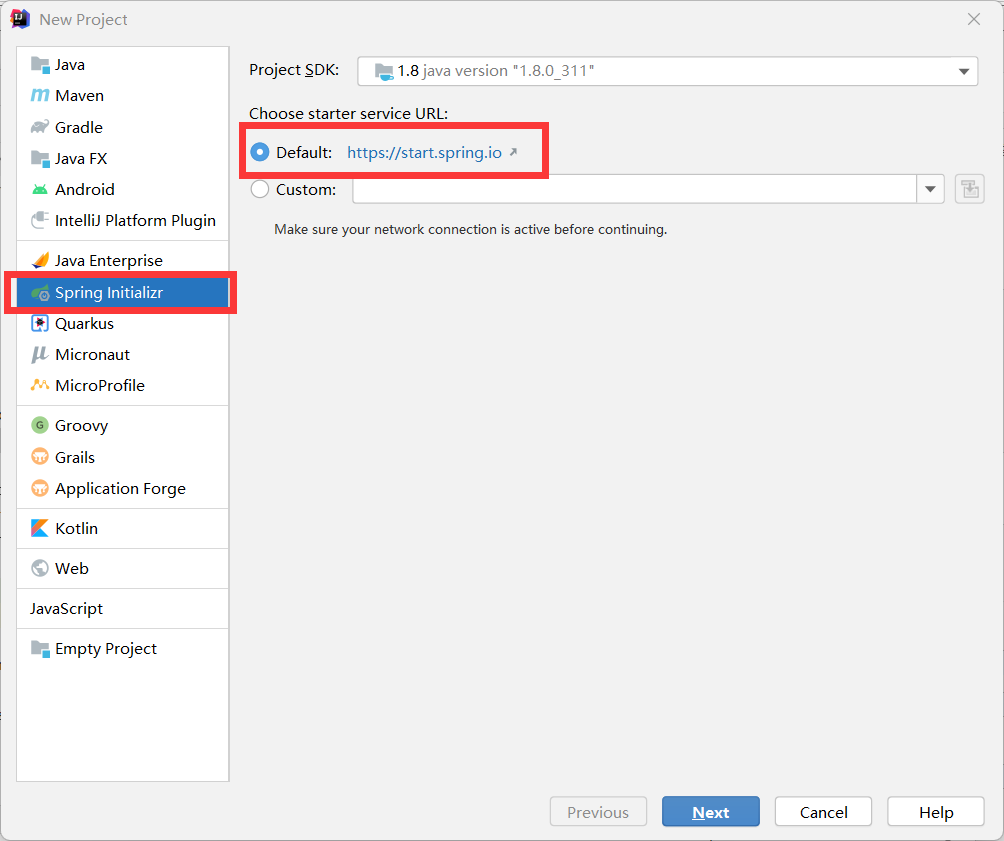Choose Grails from the list
This screenshot has height=841, width=1004.
tap(123, 457)
